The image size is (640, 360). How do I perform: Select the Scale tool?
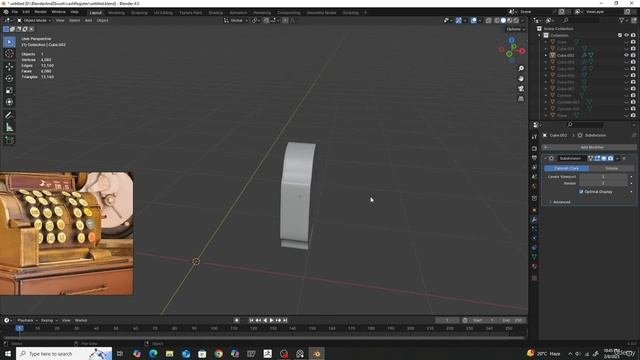[9, 91]
